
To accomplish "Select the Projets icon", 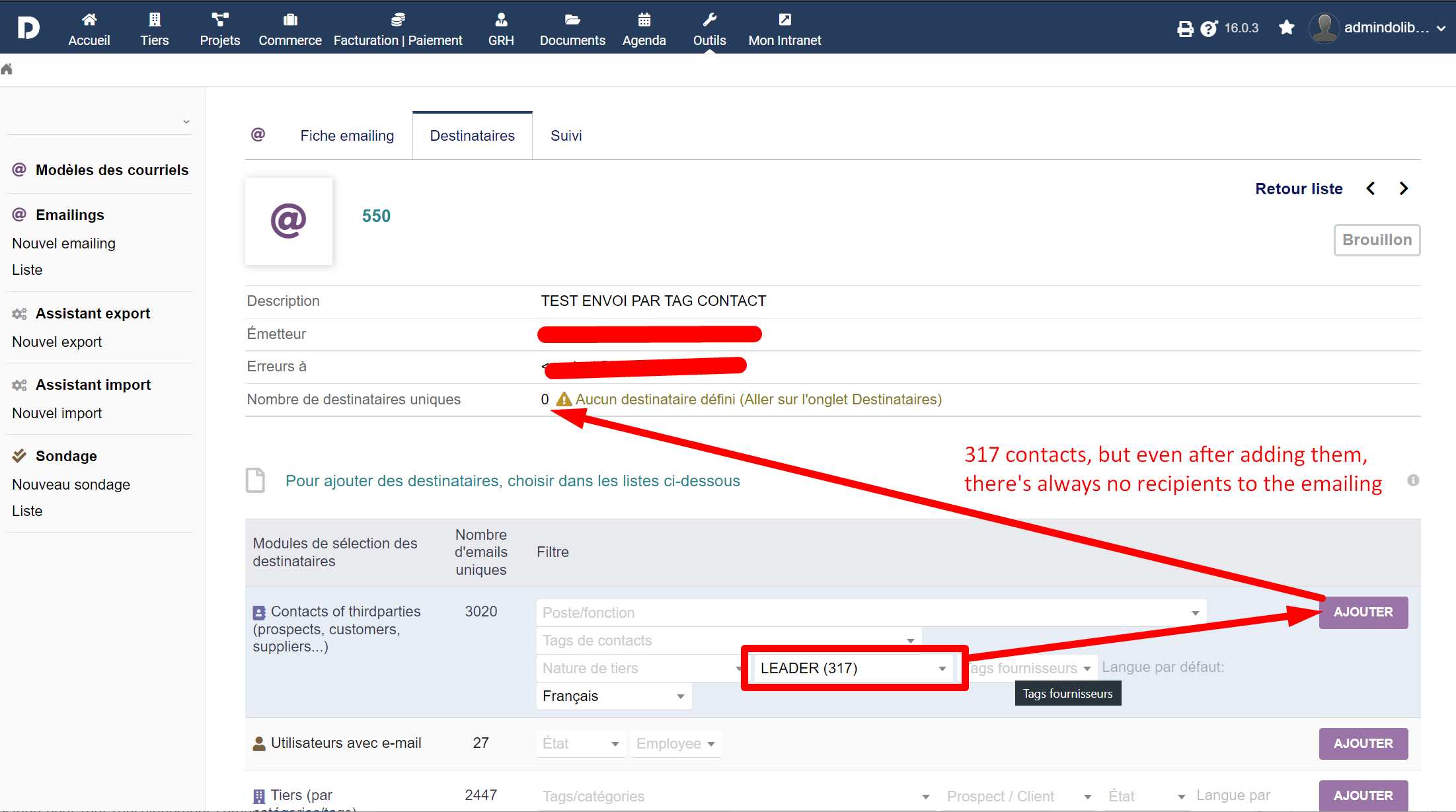I will (219, 19).
